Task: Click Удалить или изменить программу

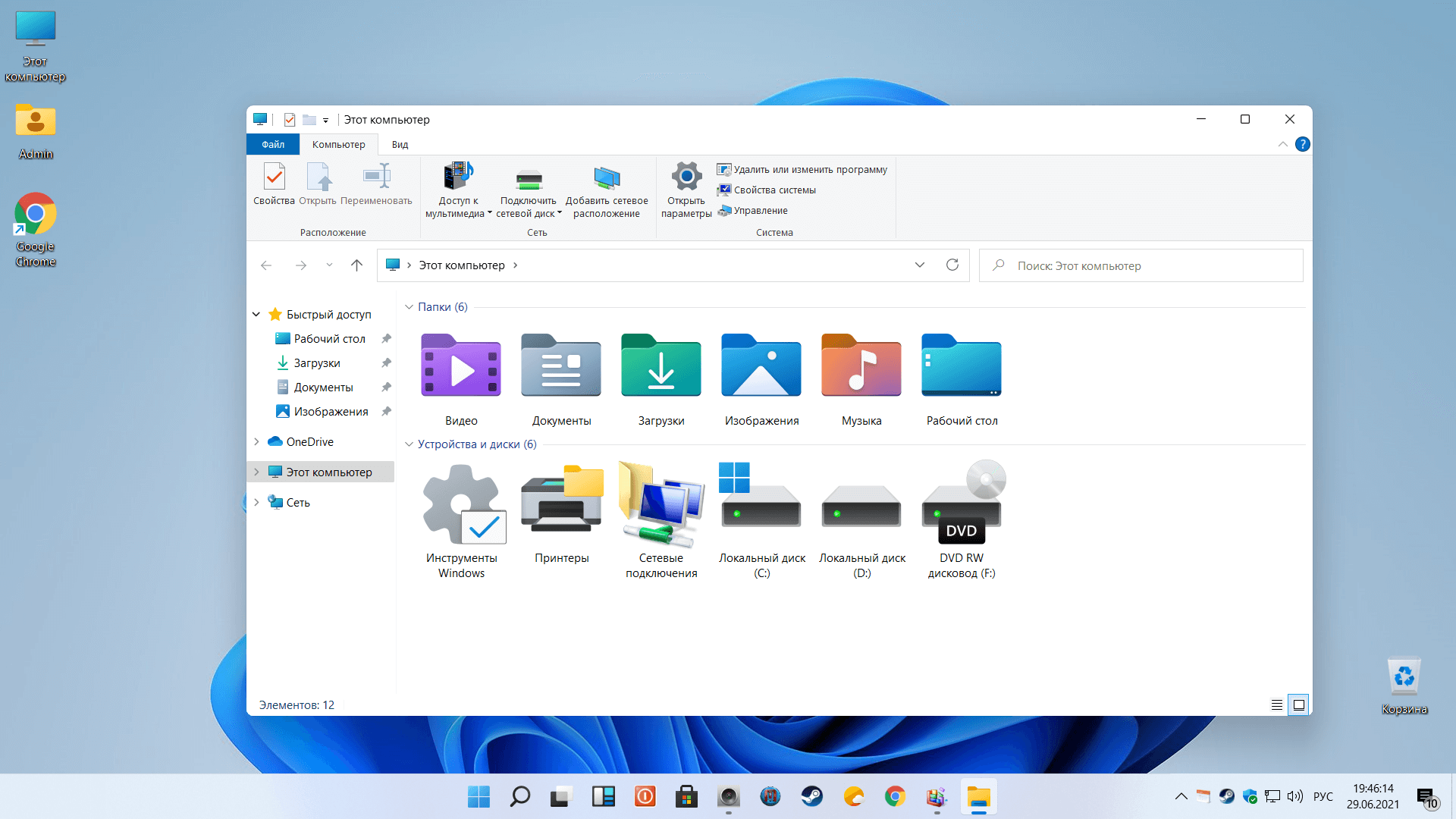Action: (802, 169)
